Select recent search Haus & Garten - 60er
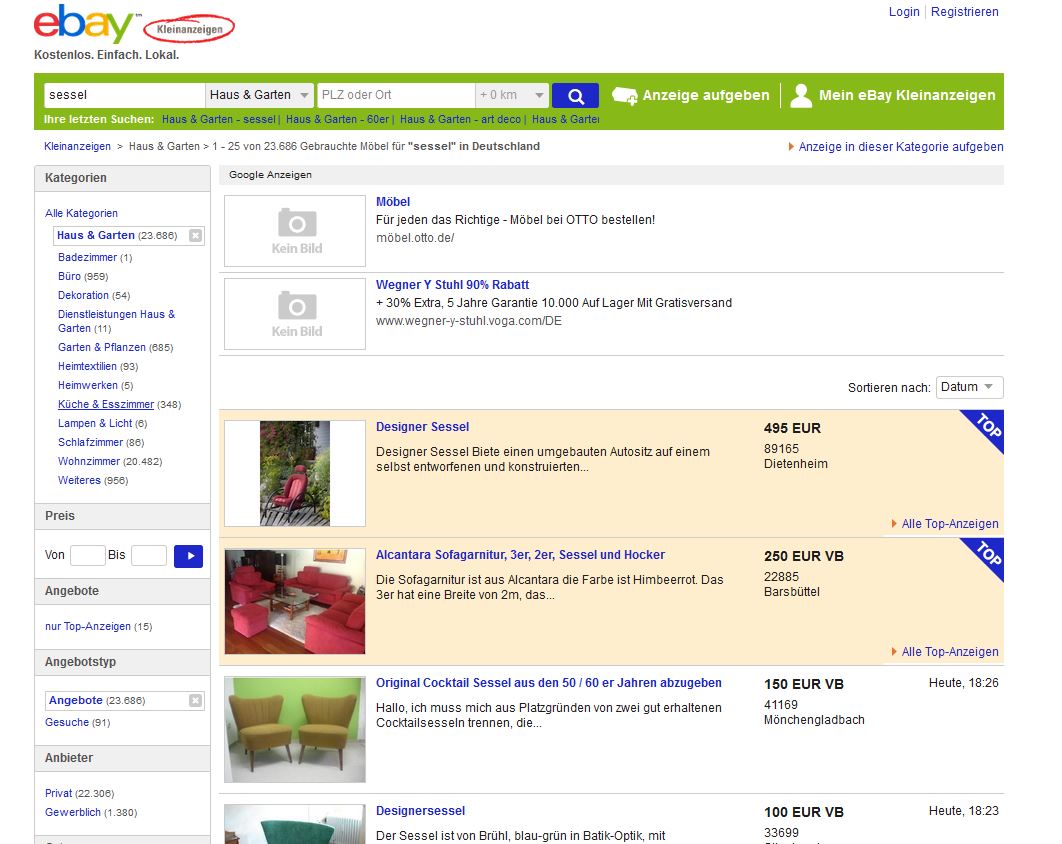 [x=337, y=119]
